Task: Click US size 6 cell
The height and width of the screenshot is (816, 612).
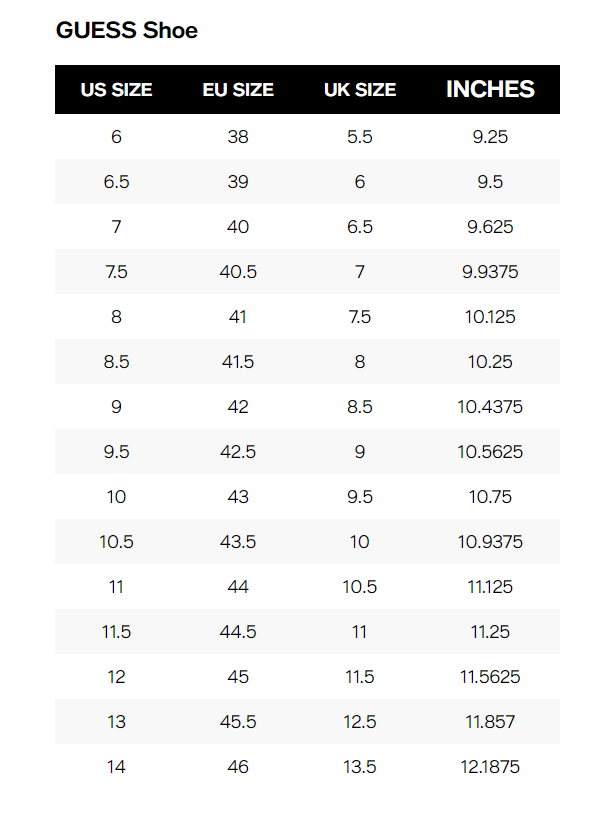Action: [116, 137]
